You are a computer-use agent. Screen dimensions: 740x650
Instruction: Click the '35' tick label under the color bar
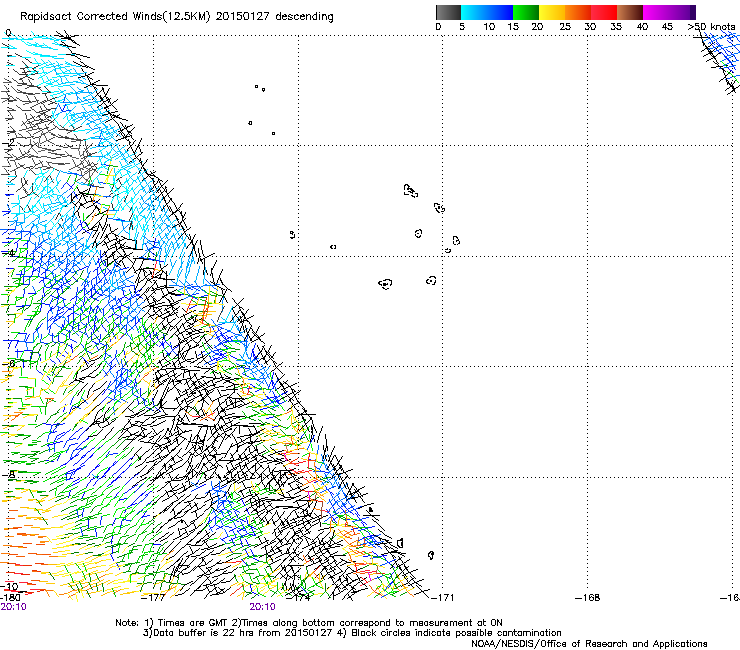[616, 26]
